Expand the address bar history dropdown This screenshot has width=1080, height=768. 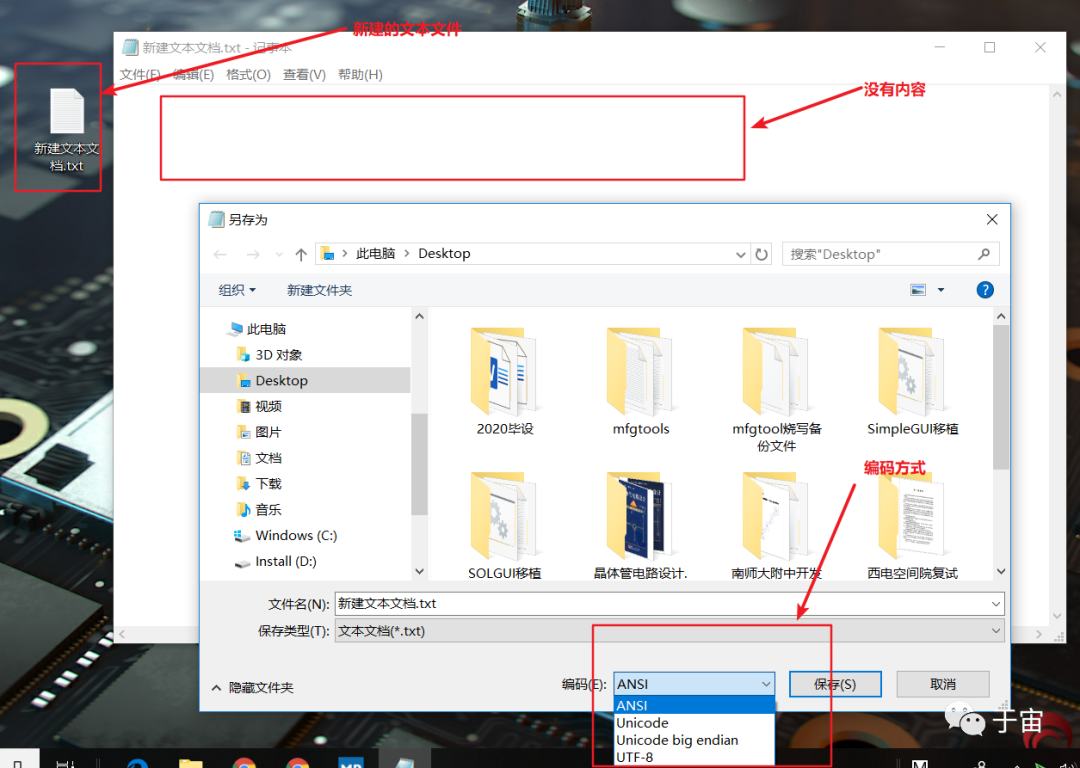740,254
